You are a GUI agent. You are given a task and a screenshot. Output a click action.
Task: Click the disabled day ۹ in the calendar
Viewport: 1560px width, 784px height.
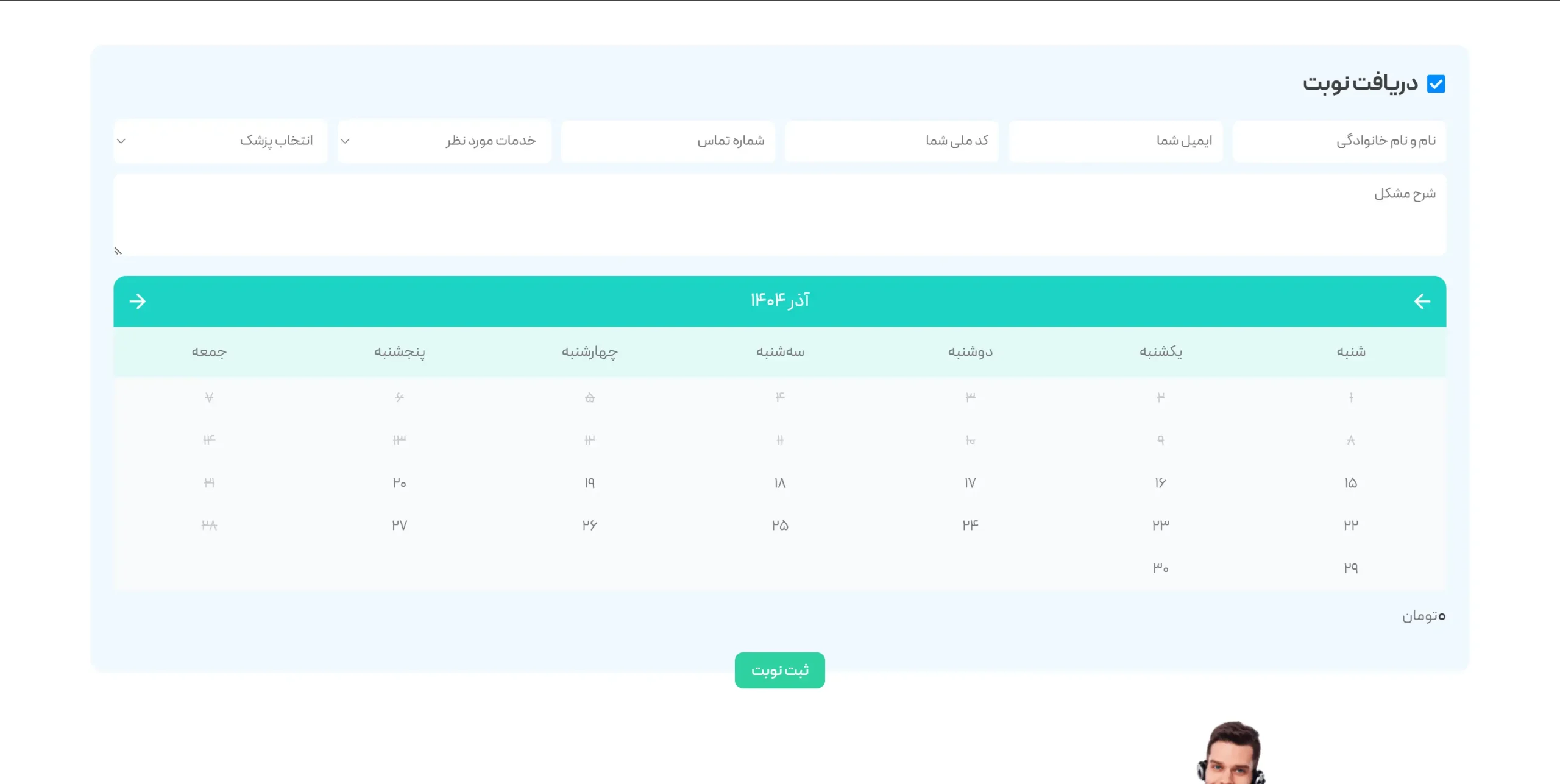tap(1160, 440)
